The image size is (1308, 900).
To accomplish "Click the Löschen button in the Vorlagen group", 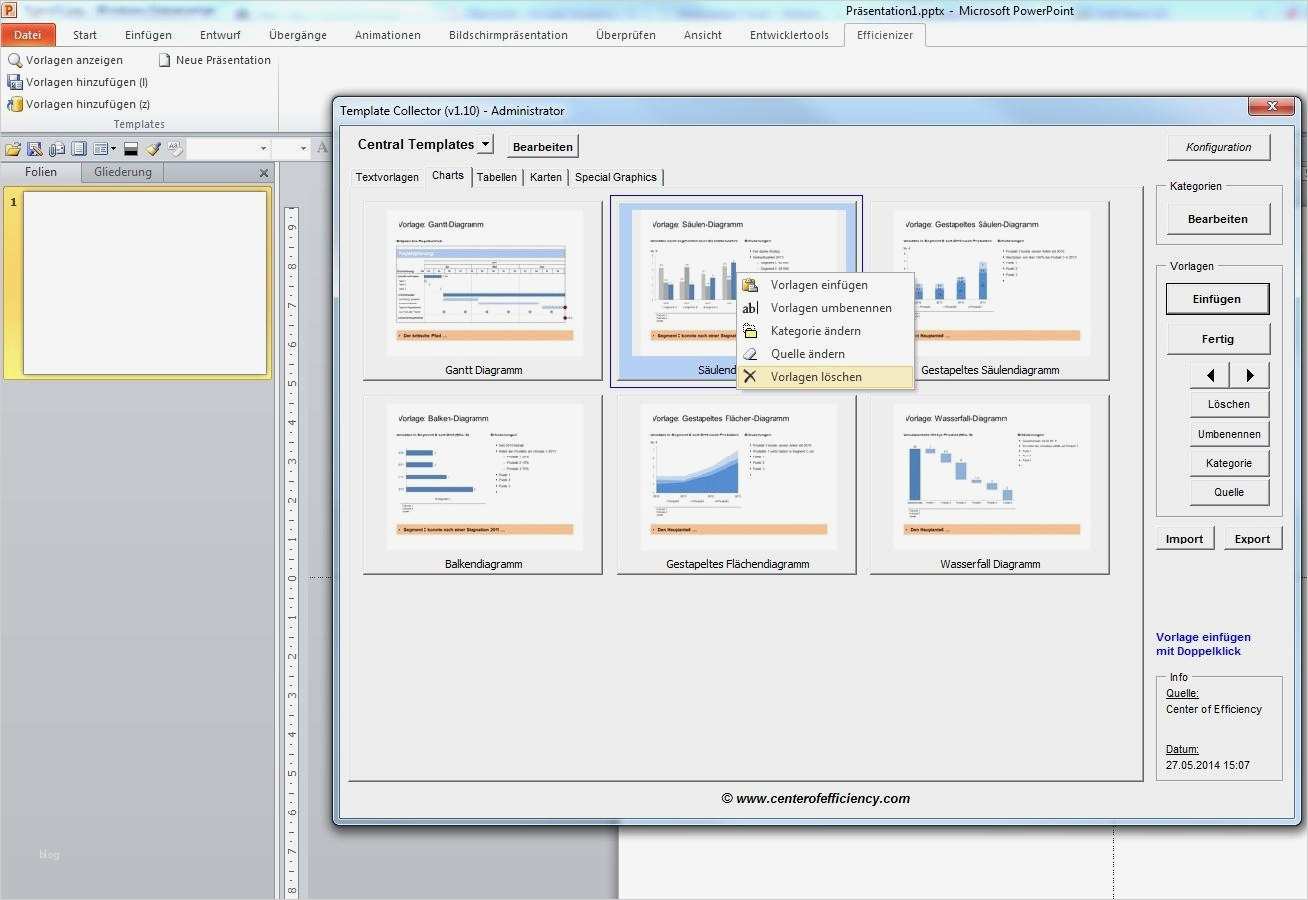I will 1229,404.
